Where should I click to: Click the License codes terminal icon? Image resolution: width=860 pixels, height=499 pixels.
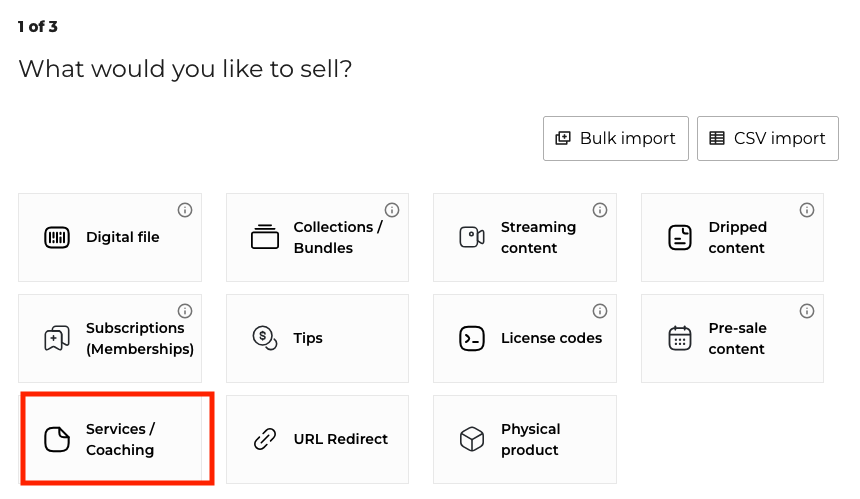(471, 339)
